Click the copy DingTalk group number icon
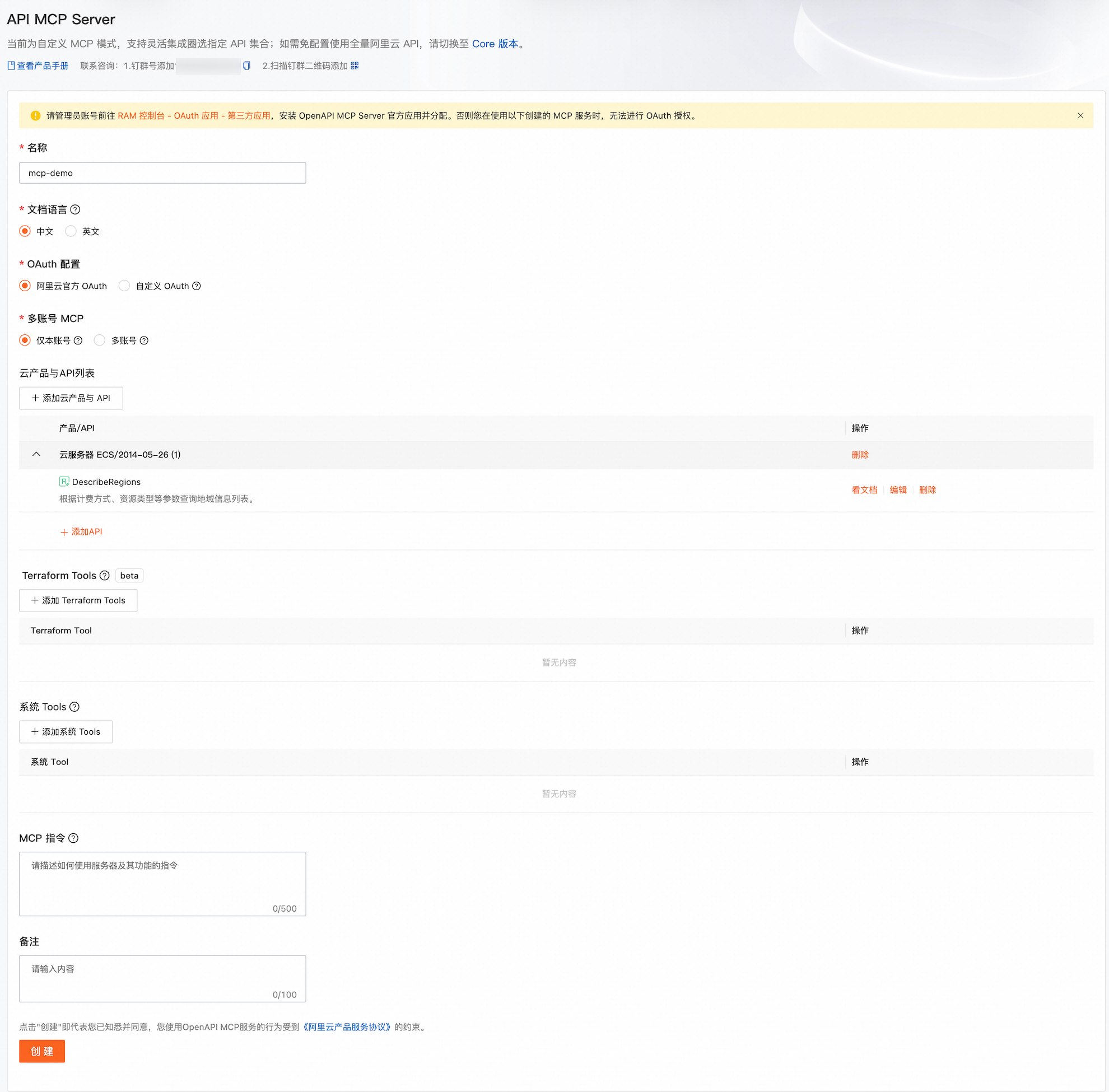Viewport: 1109px width, 1092px height. coord(246,66)
